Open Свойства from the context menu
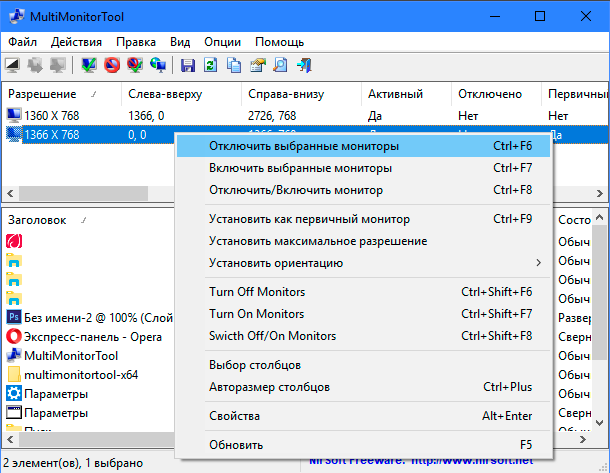Screen dimensions: 610x473 click(x=363, y=416)
